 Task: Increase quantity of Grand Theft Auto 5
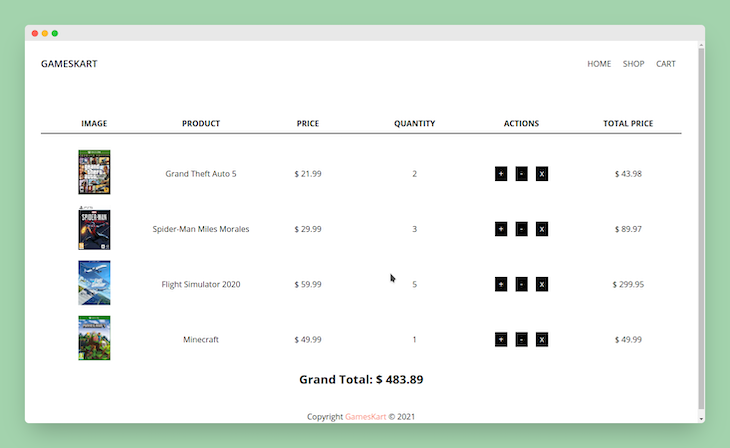click(x=501, y=174)
